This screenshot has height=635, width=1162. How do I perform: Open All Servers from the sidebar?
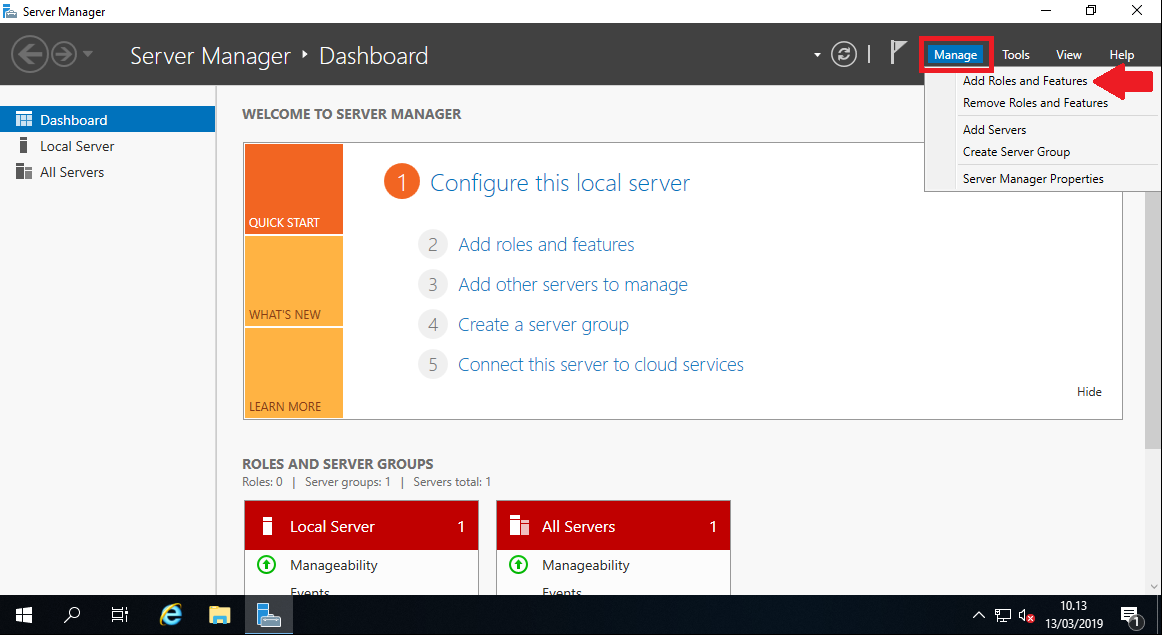point(70,171)
